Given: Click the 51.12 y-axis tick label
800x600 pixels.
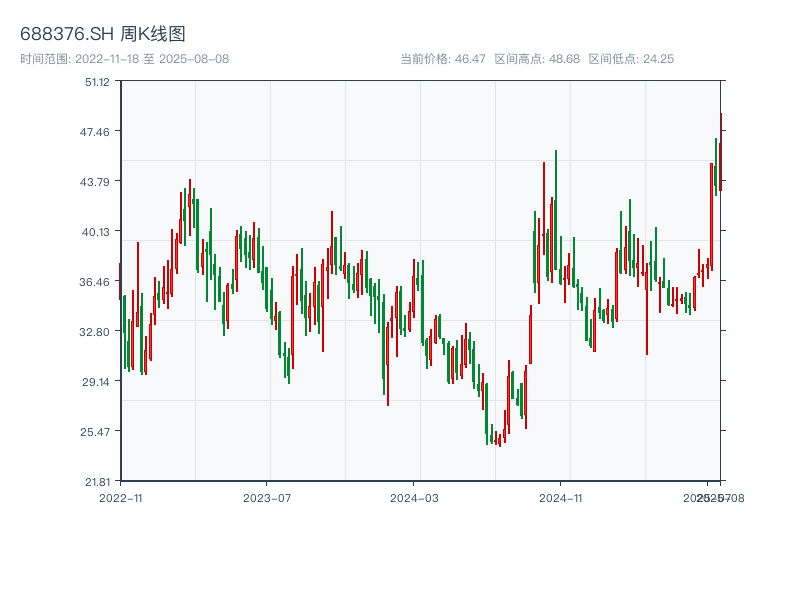Looking at the screenshot, I should [x=97, y=81].
